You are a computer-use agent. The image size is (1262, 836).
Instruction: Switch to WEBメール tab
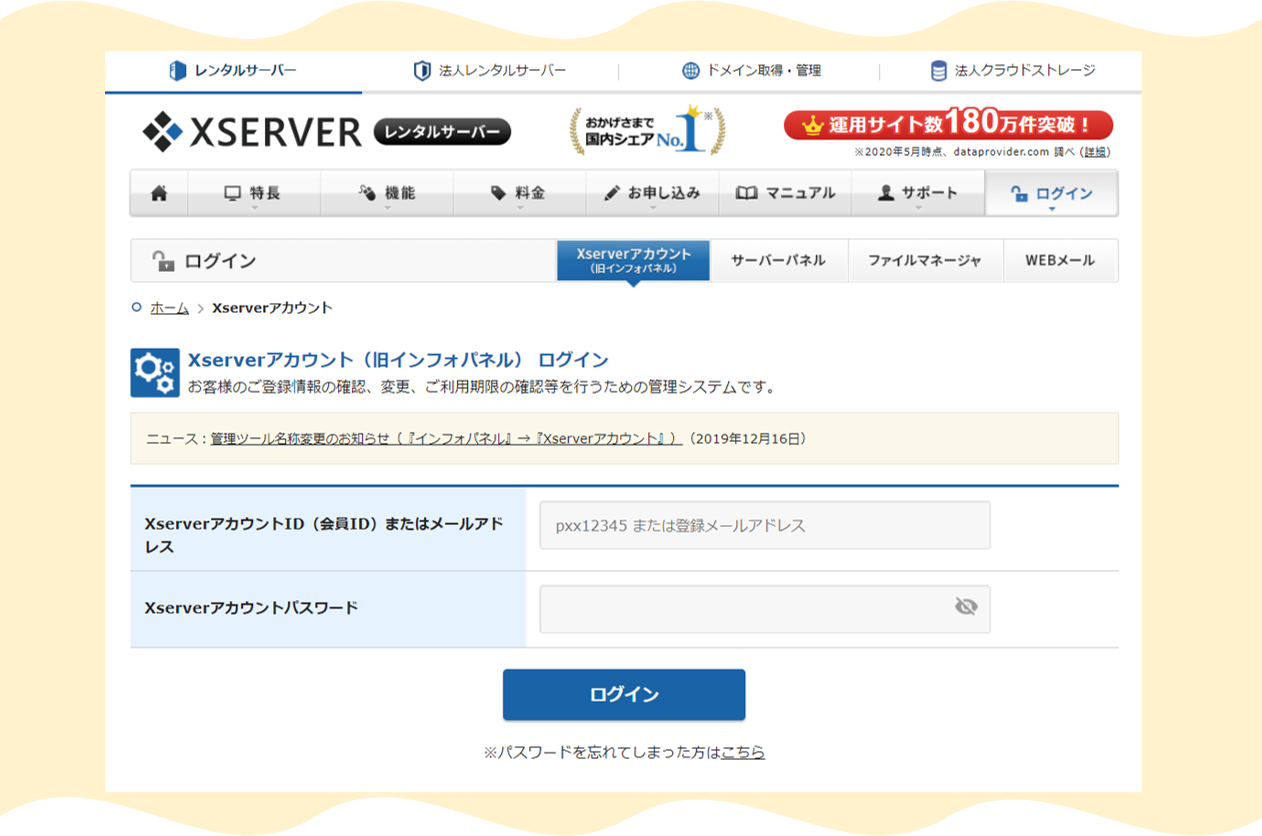click(x=1060, y=260)
